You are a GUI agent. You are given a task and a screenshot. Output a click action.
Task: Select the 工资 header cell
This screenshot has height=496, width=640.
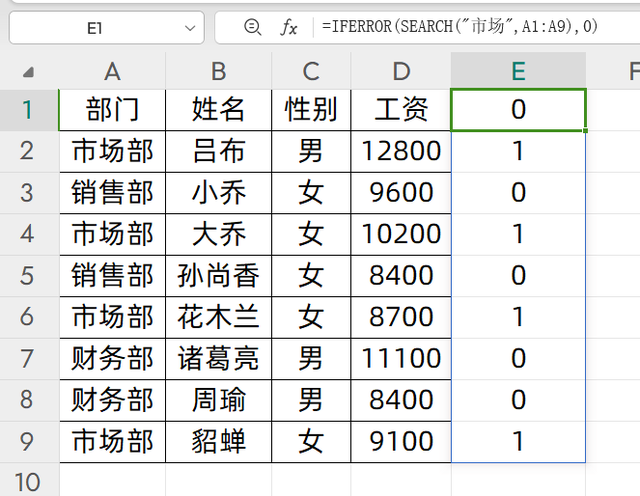click(x=401, y=109)
